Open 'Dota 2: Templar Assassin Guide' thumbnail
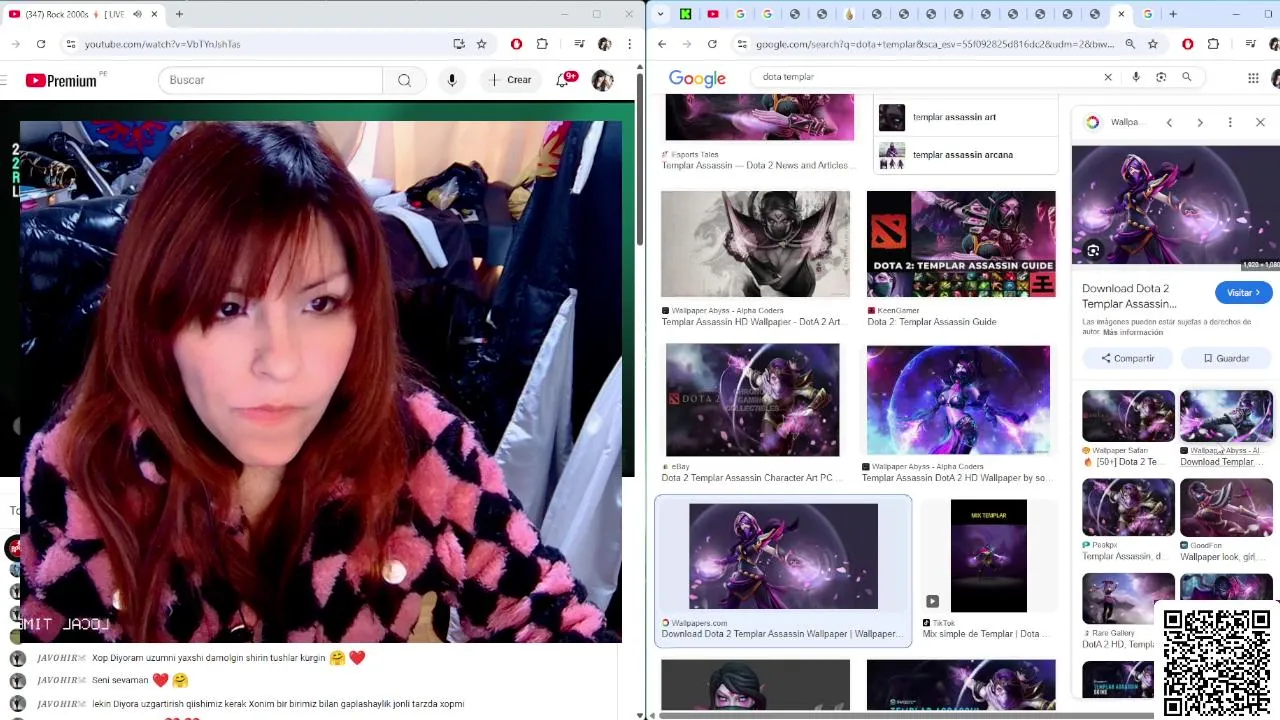The width and height of the screenshot is (1280, 720). point(961,244)
